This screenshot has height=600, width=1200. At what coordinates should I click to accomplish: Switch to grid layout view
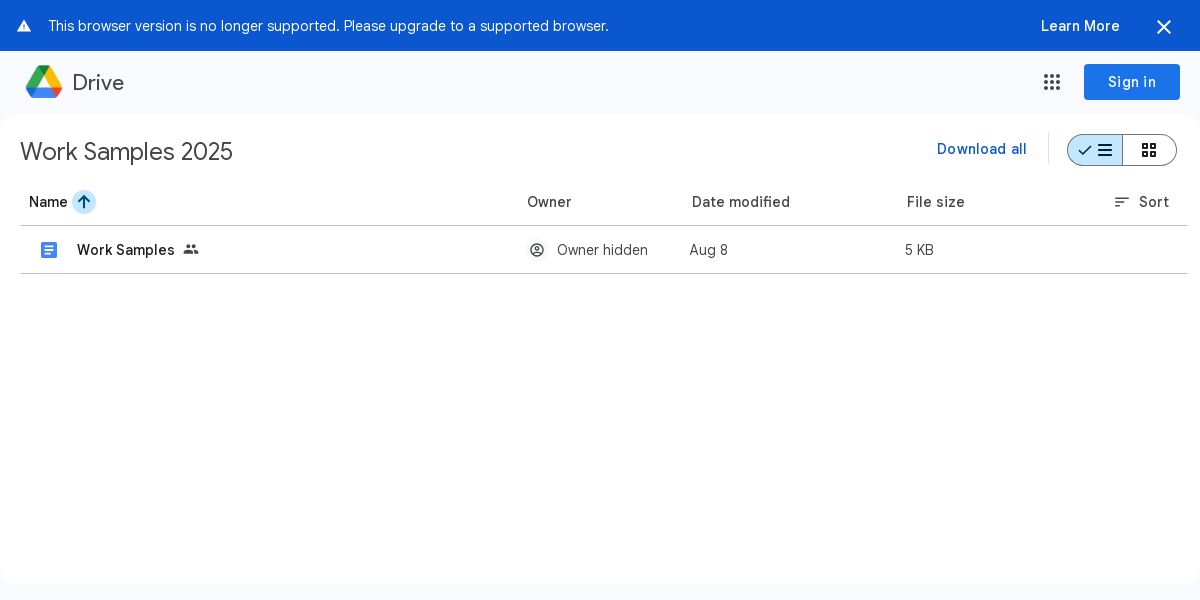[1149, 150]
